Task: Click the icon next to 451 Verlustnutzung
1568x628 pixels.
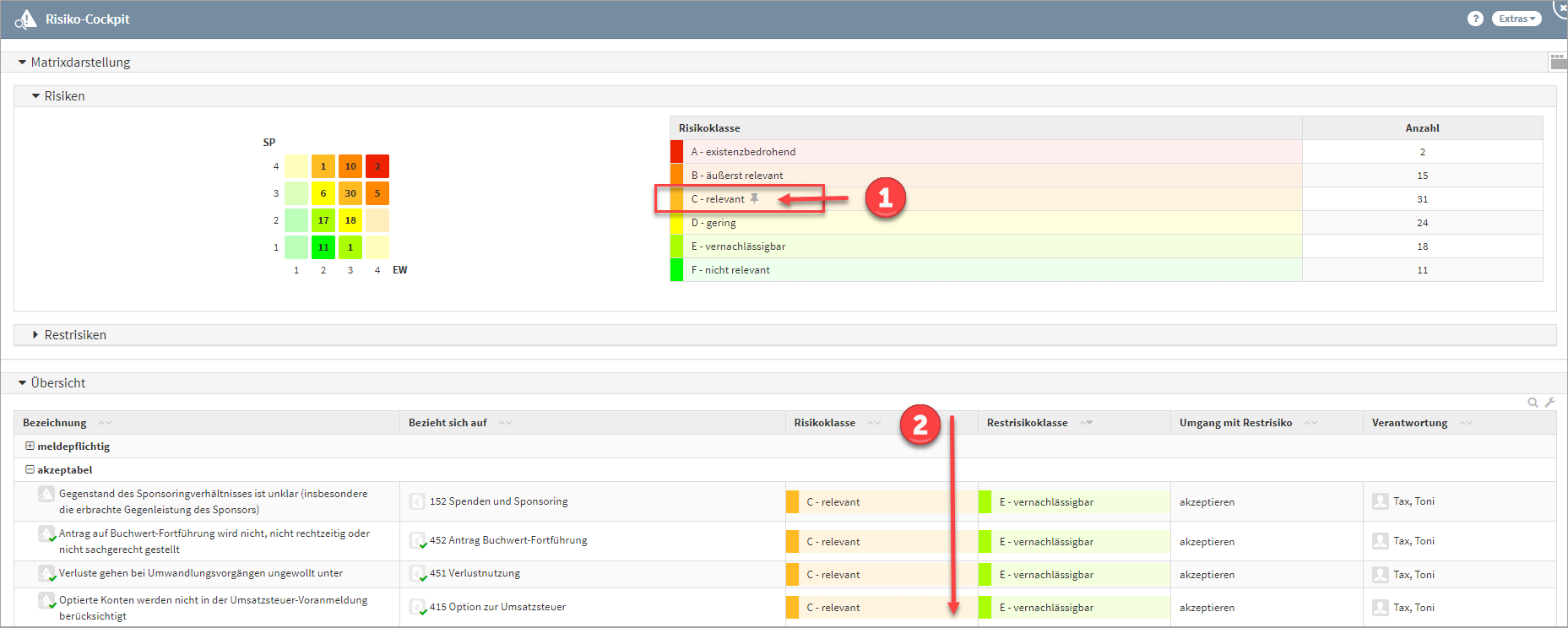Action: [x=417, y=574]
